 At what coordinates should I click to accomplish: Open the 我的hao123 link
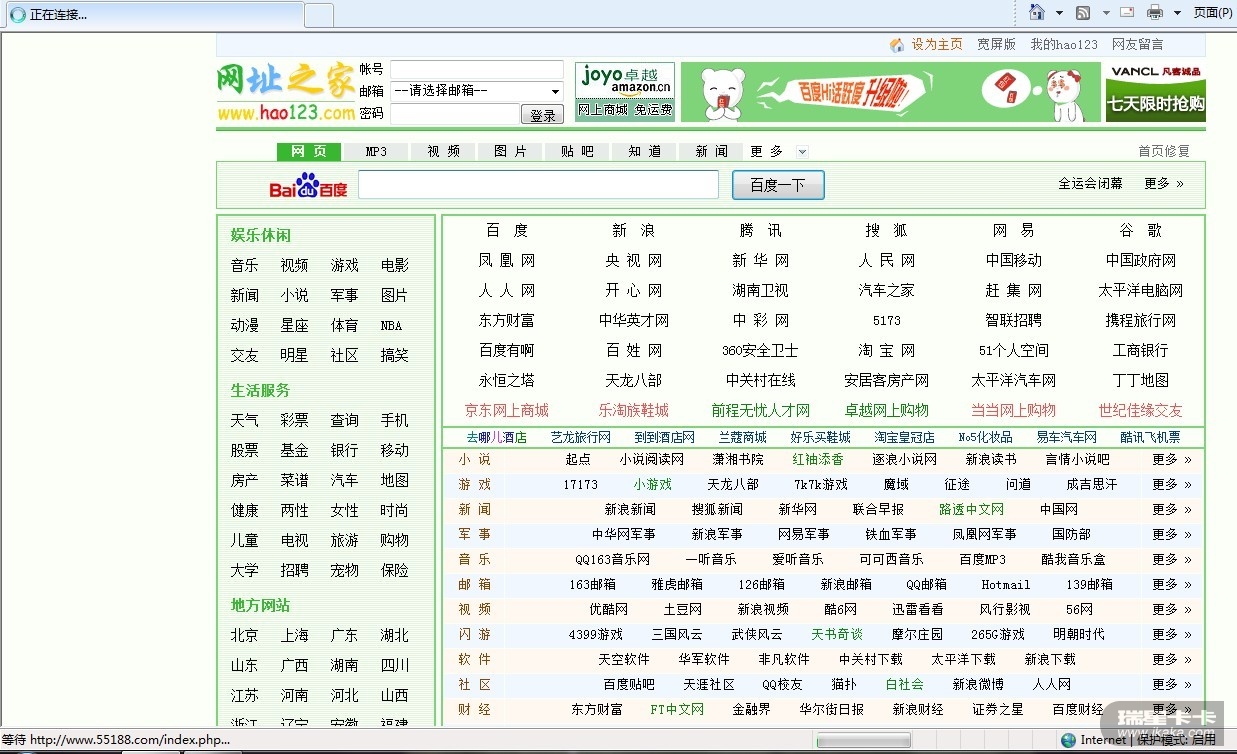tap(1064, 44)
